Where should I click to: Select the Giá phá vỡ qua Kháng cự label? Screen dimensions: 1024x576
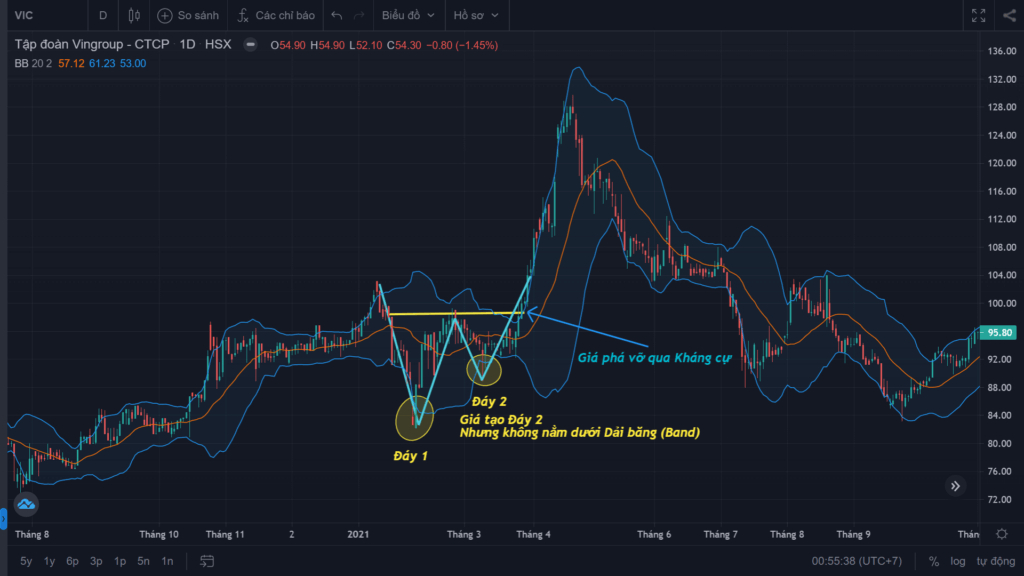click(x=654, y=358)
